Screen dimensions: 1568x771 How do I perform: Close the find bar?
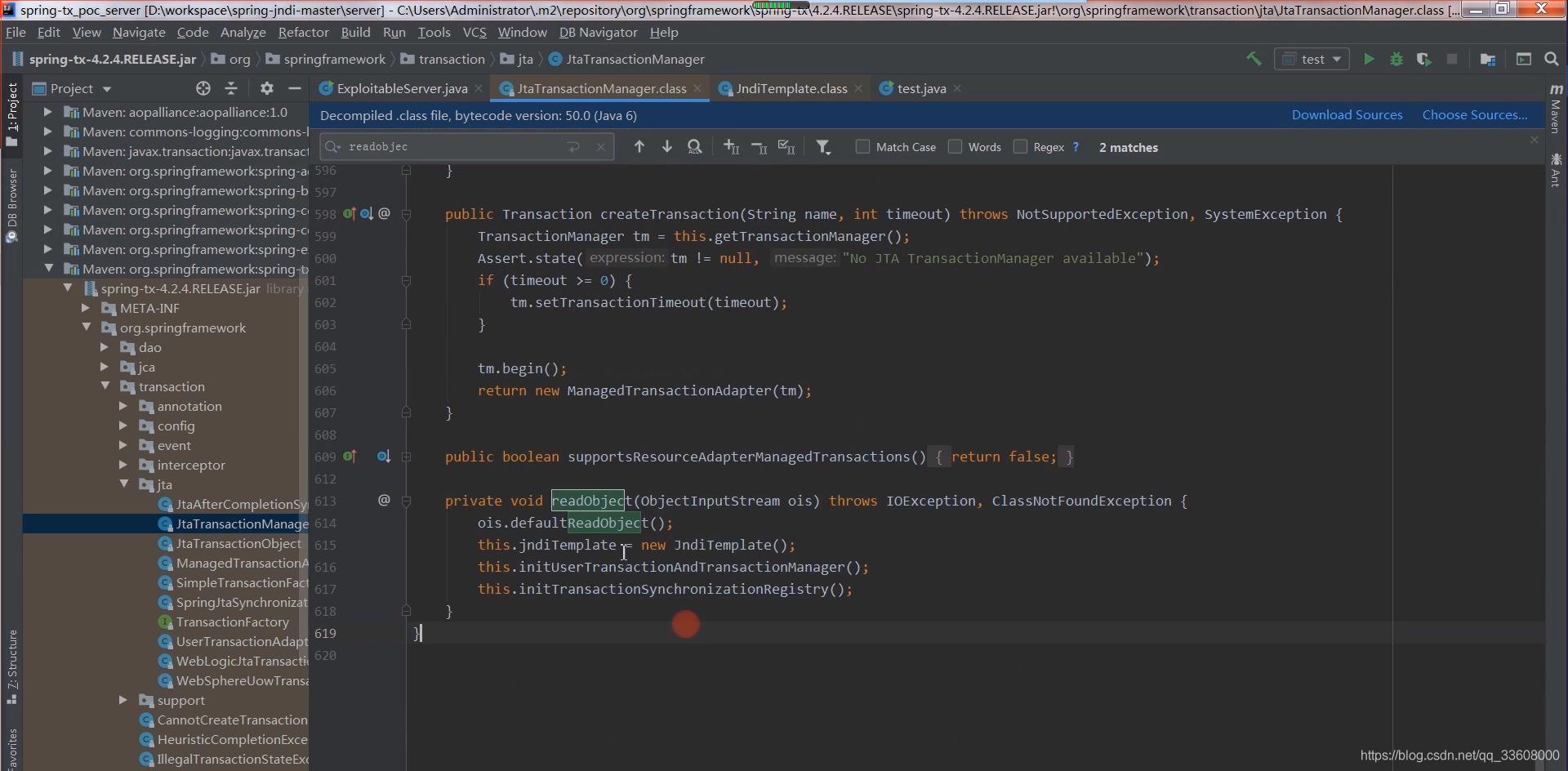pyautogui.click(x=1535, y=140)
